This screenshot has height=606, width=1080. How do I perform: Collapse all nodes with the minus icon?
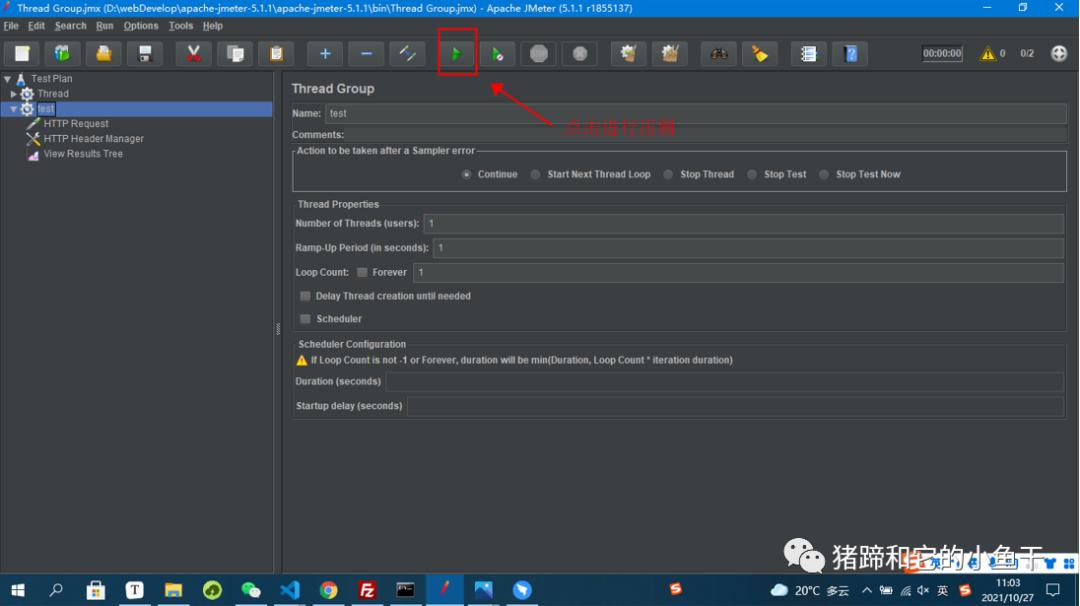tap(366, 53)
